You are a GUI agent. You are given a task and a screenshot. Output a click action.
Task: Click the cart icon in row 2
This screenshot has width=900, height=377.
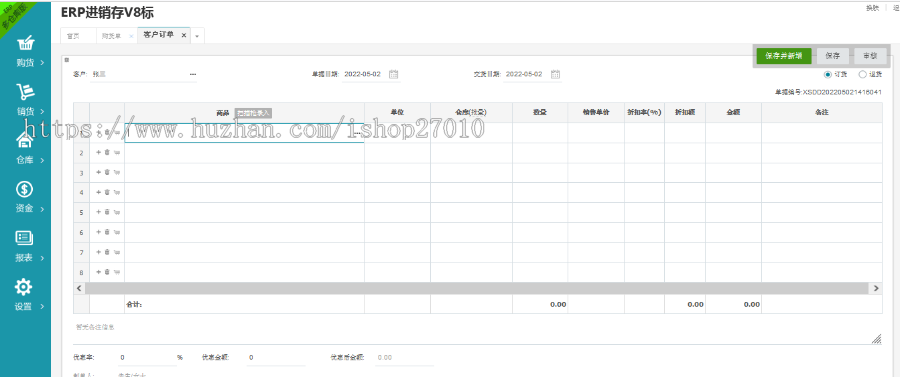coord(117,153)
